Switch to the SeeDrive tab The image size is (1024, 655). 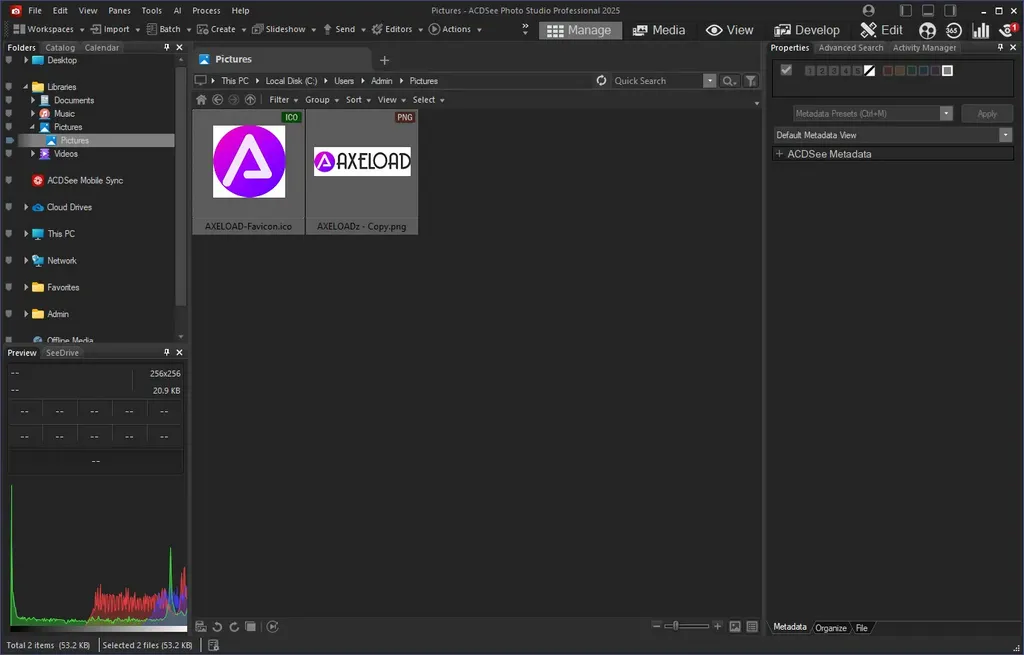pos(62,353)
